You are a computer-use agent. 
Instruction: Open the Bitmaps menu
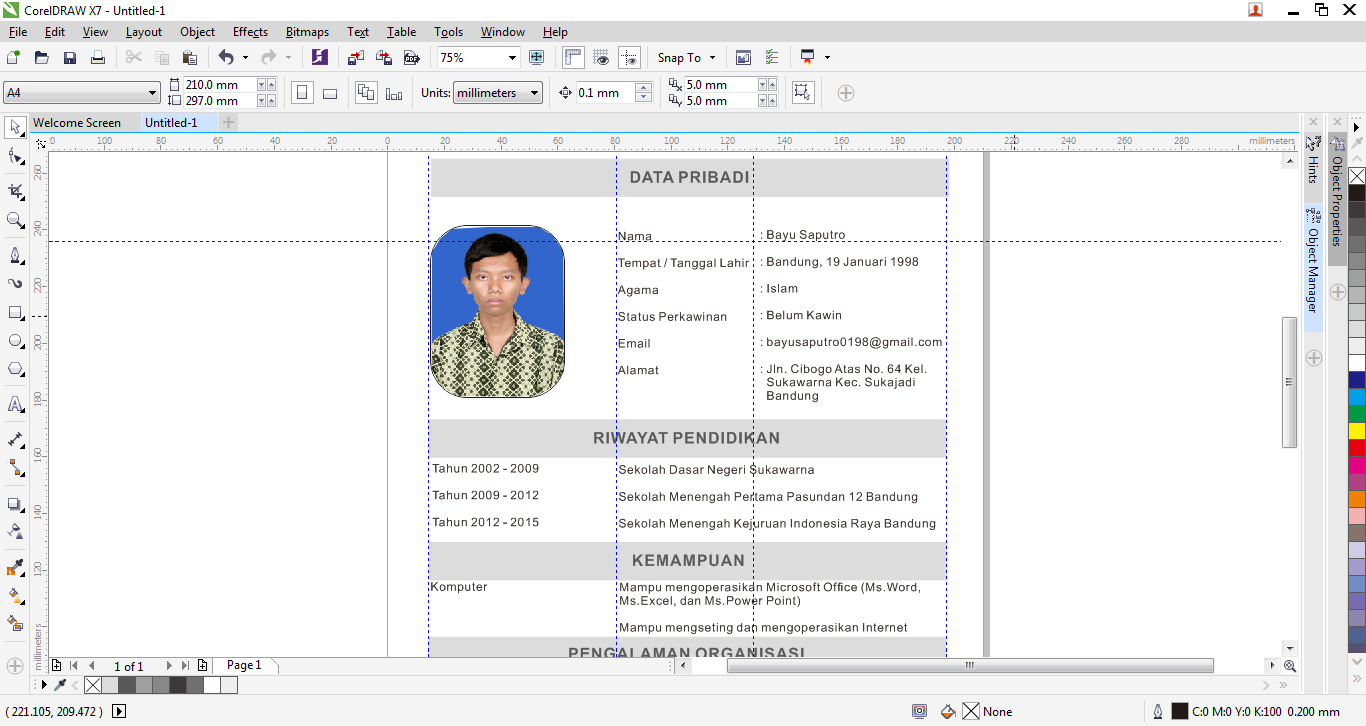307,31
